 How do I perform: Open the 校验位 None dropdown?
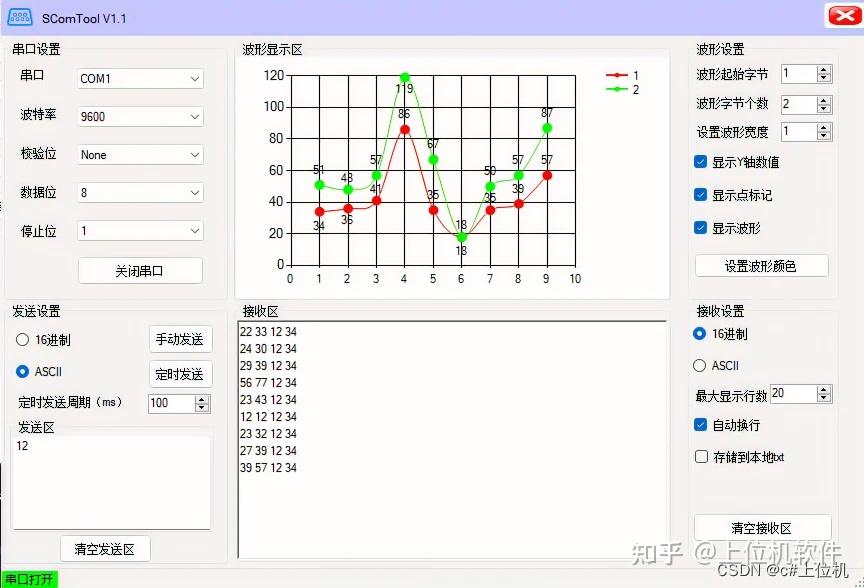[140, 155]
